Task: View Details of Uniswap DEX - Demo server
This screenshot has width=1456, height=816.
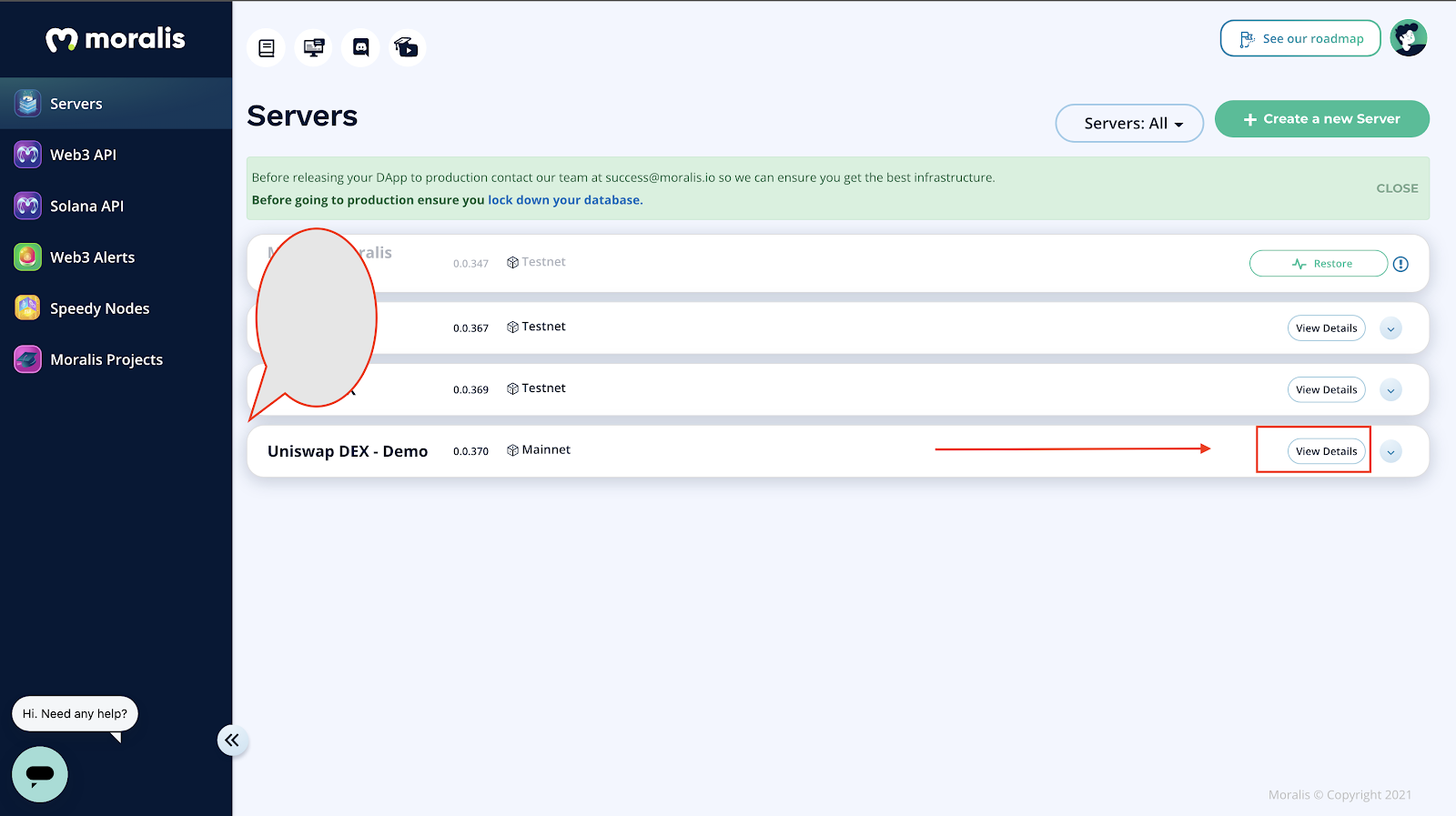Action: tap(1327, 451)
